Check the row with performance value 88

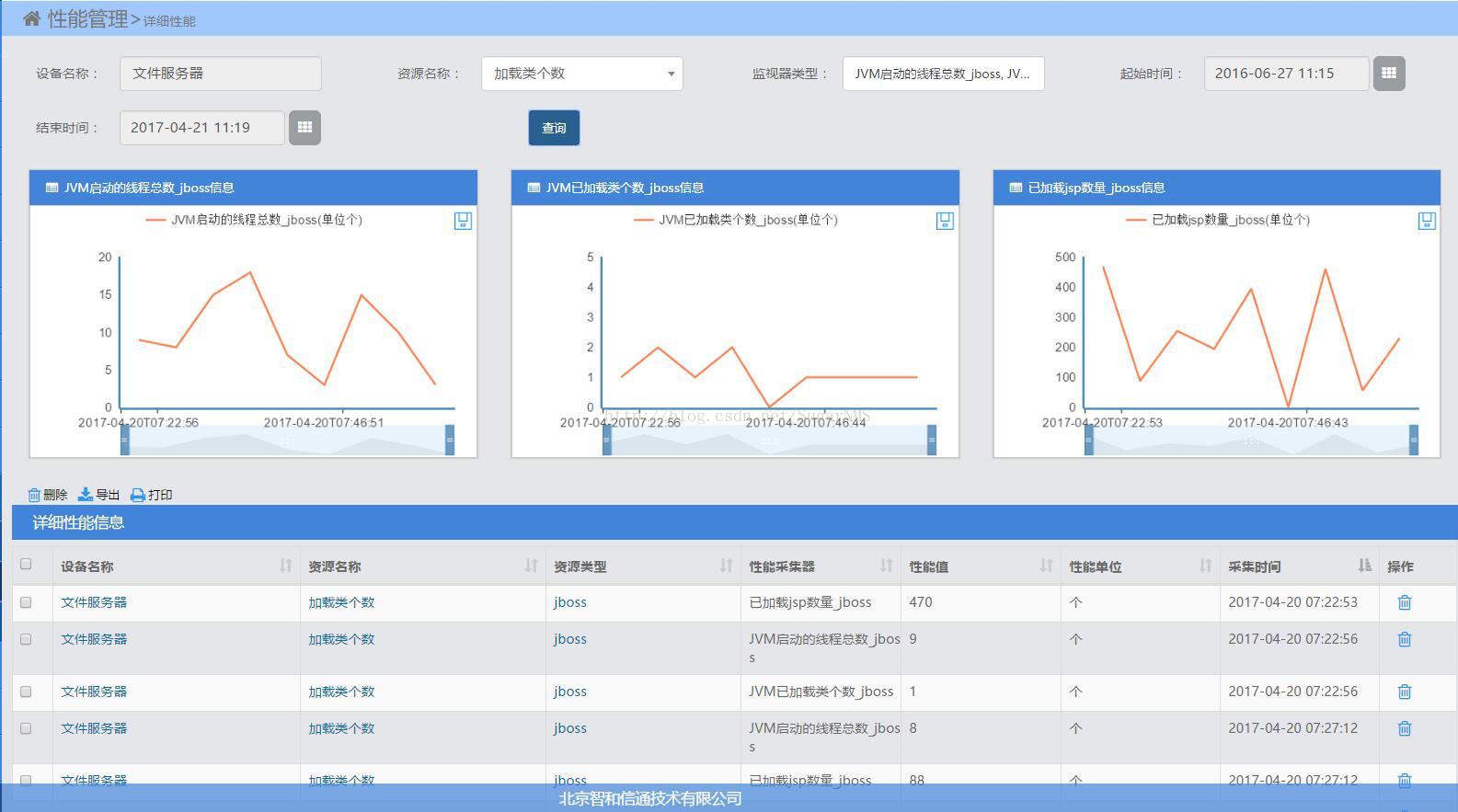pyautogui.click(x=26, y=780)
